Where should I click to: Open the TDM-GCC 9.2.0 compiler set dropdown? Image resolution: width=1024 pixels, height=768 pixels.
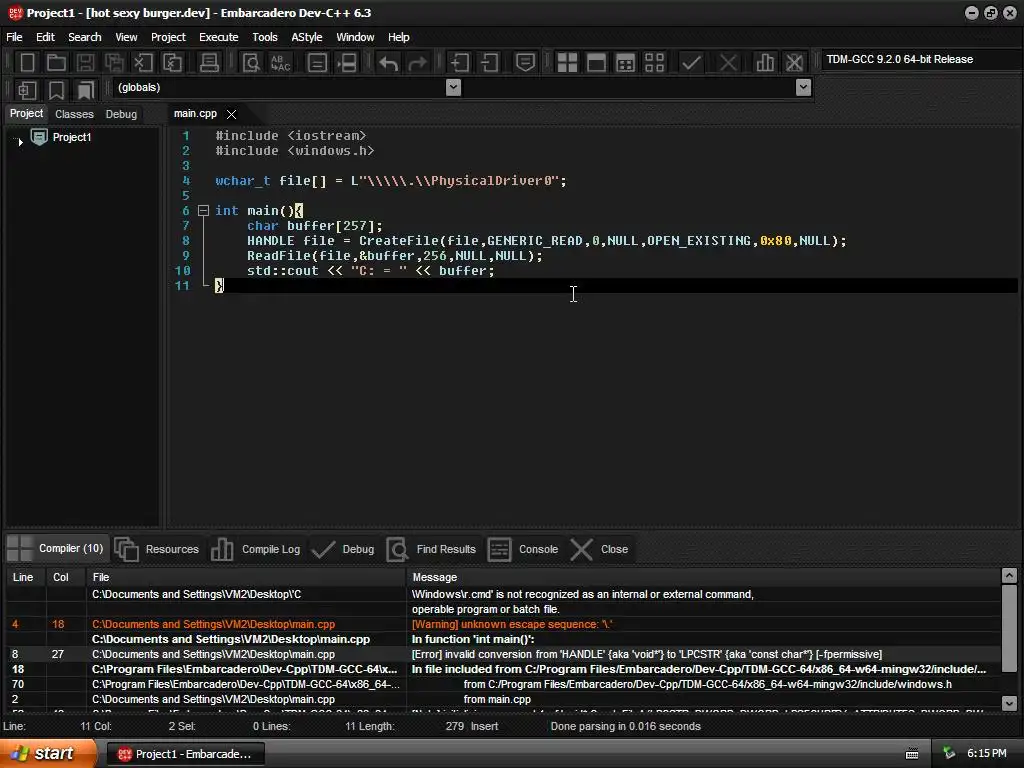(921, 59)
